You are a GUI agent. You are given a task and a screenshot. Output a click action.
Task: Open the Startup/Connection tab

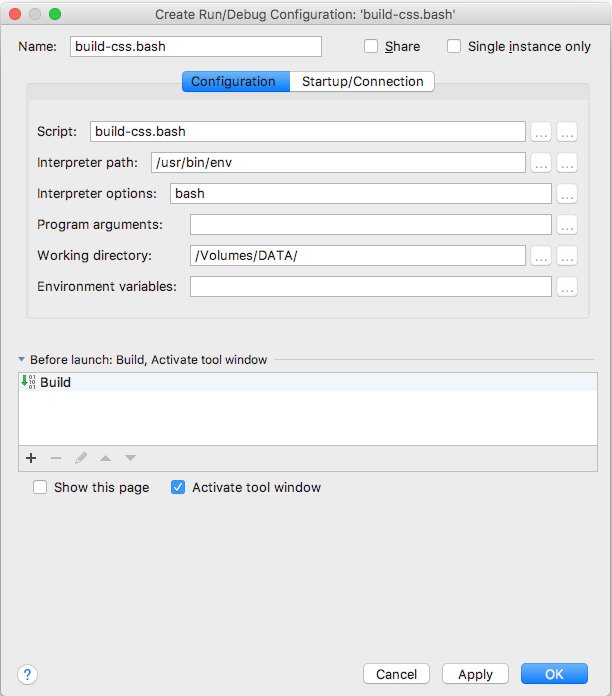[362, 82]
